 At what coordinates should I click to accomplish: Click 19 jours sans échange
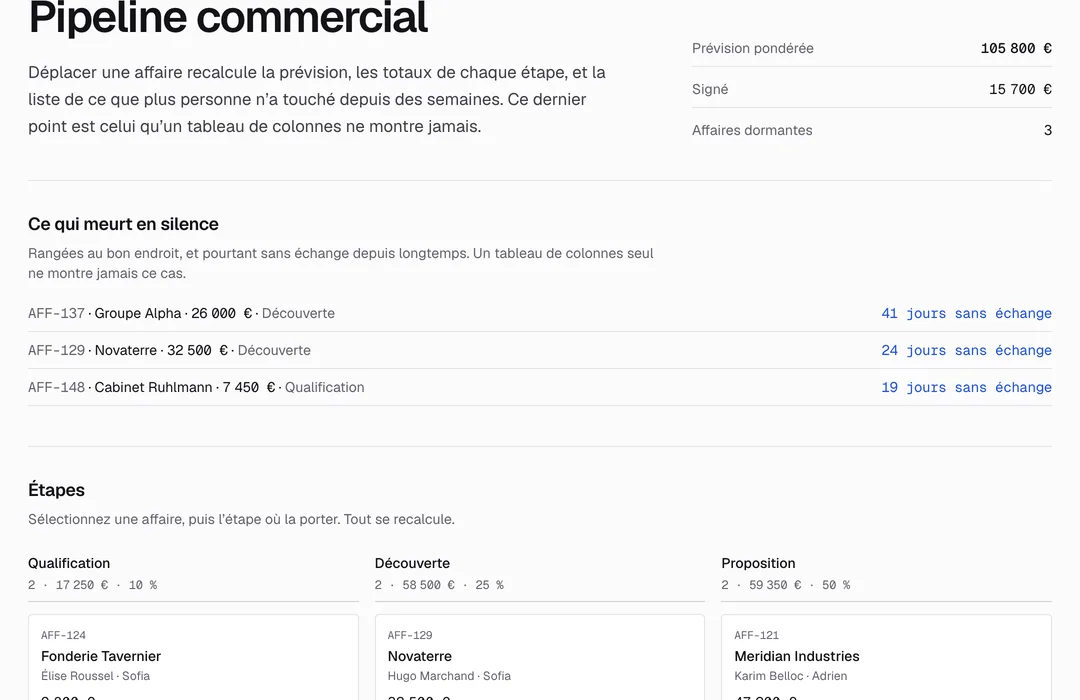pyautogui.click(x=966, y=387)
